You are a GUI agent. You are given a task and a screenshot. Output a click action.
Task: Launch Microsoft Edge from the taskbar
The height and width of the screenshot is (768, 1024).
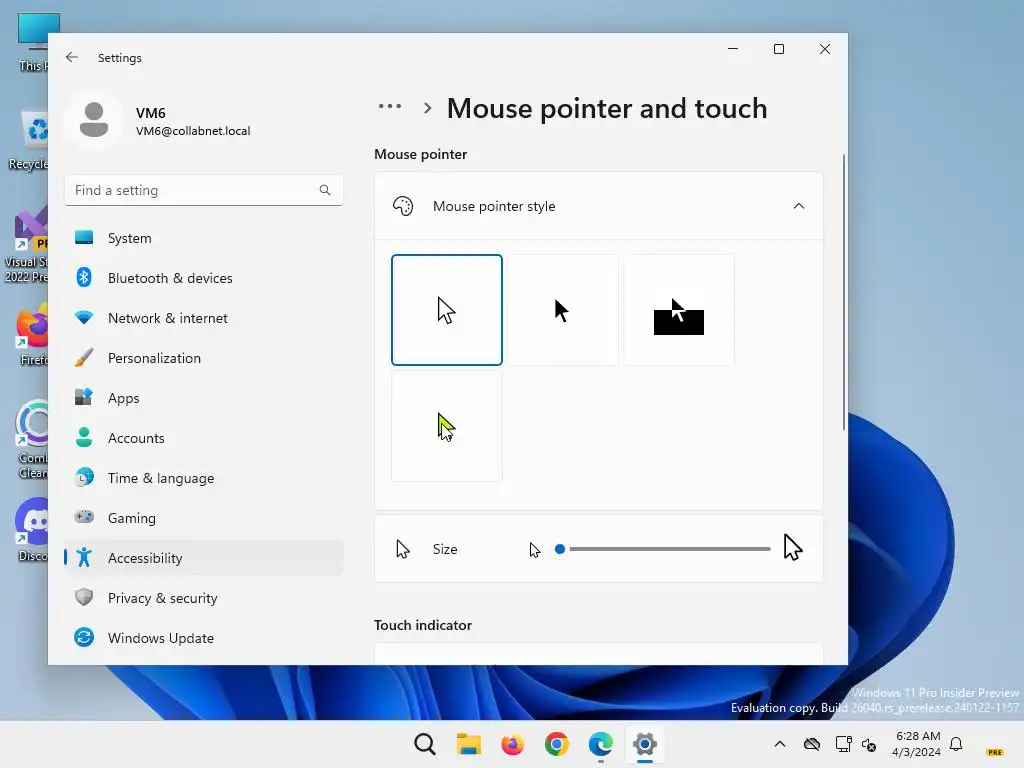[600, 744]
